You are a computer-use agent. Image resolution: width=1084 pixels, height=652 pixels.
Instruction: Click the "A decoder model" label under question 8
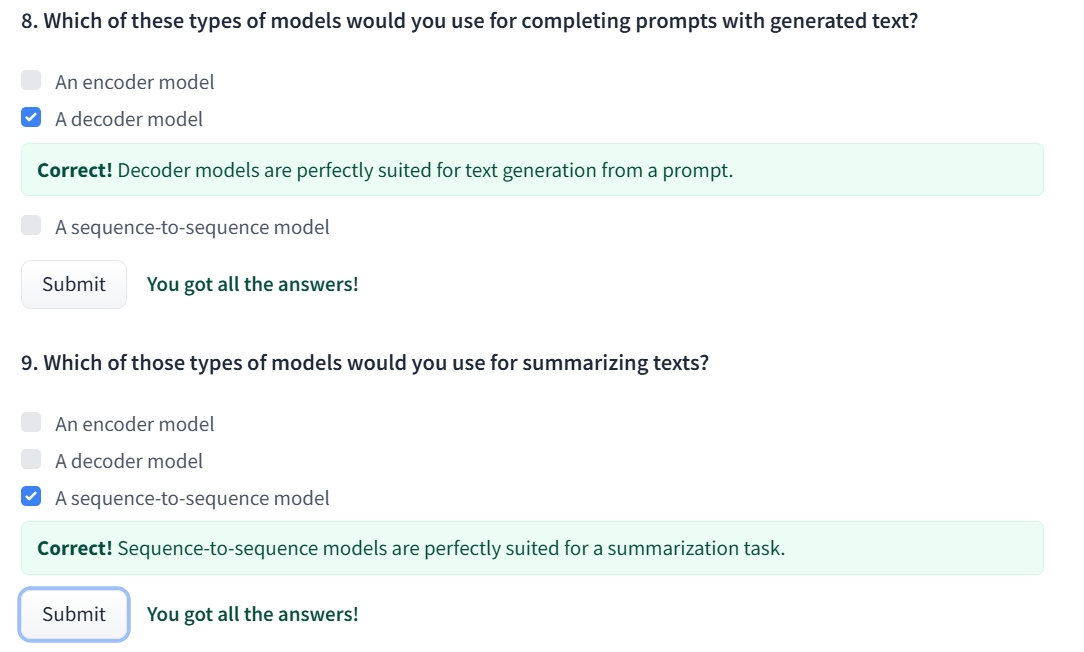click(129, 119)
